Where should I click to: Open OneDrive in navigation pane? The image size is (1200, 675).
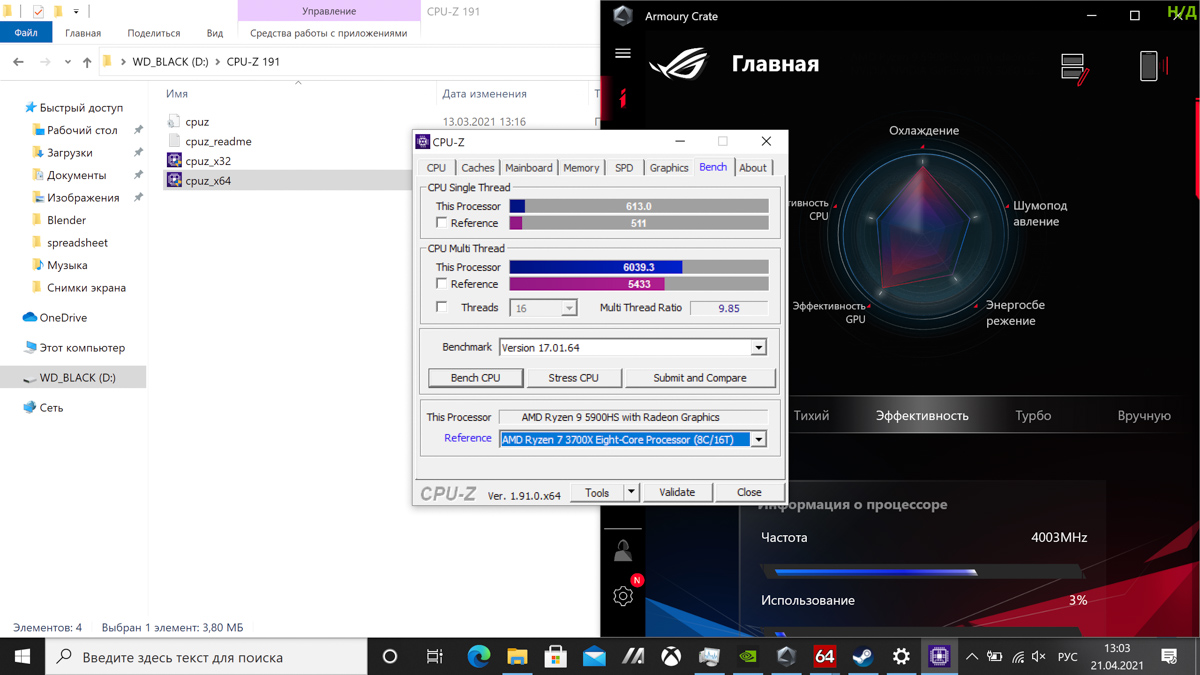(x=63, y=318)
